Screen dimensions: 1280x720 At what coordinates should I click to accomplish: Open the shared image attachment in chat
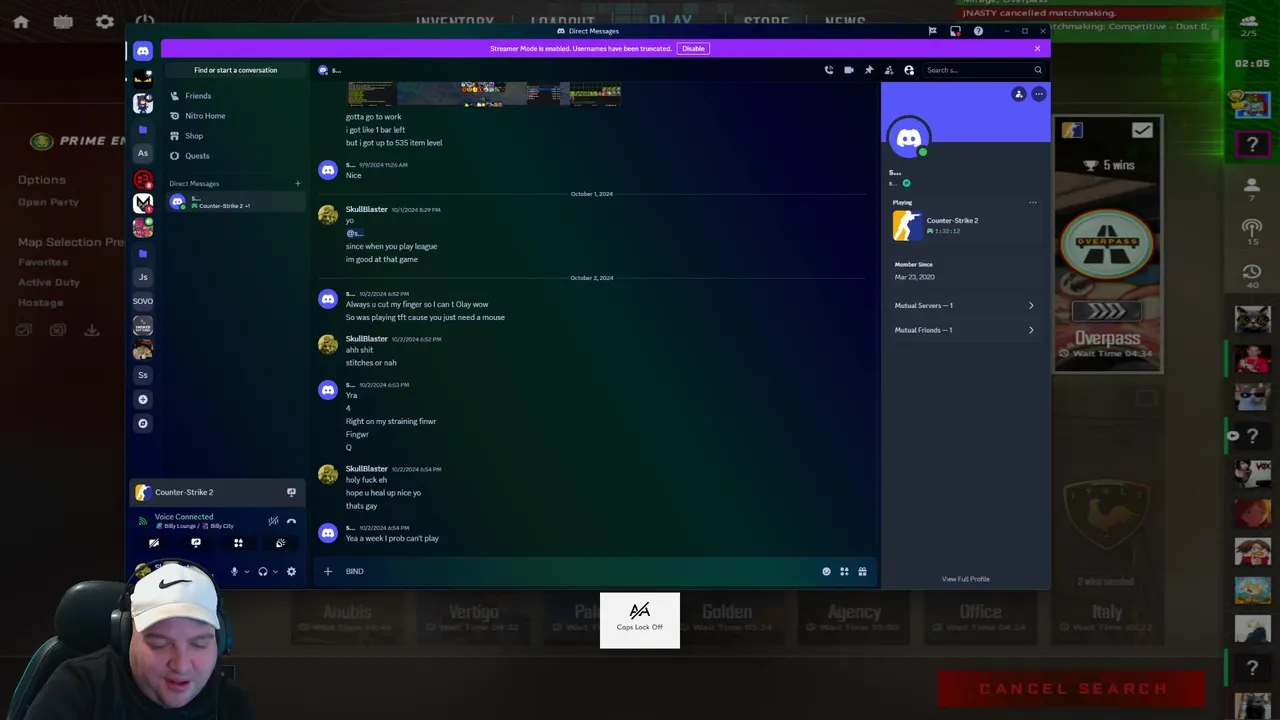pos(484,94)
